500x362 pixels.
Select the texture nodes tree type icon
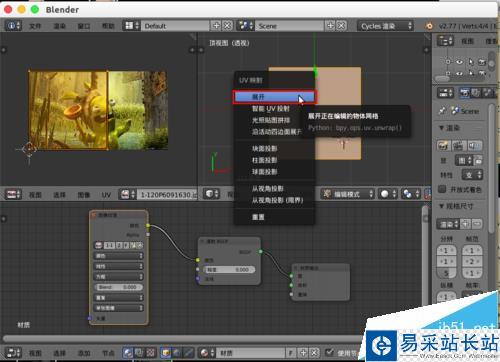coord(150,353)
